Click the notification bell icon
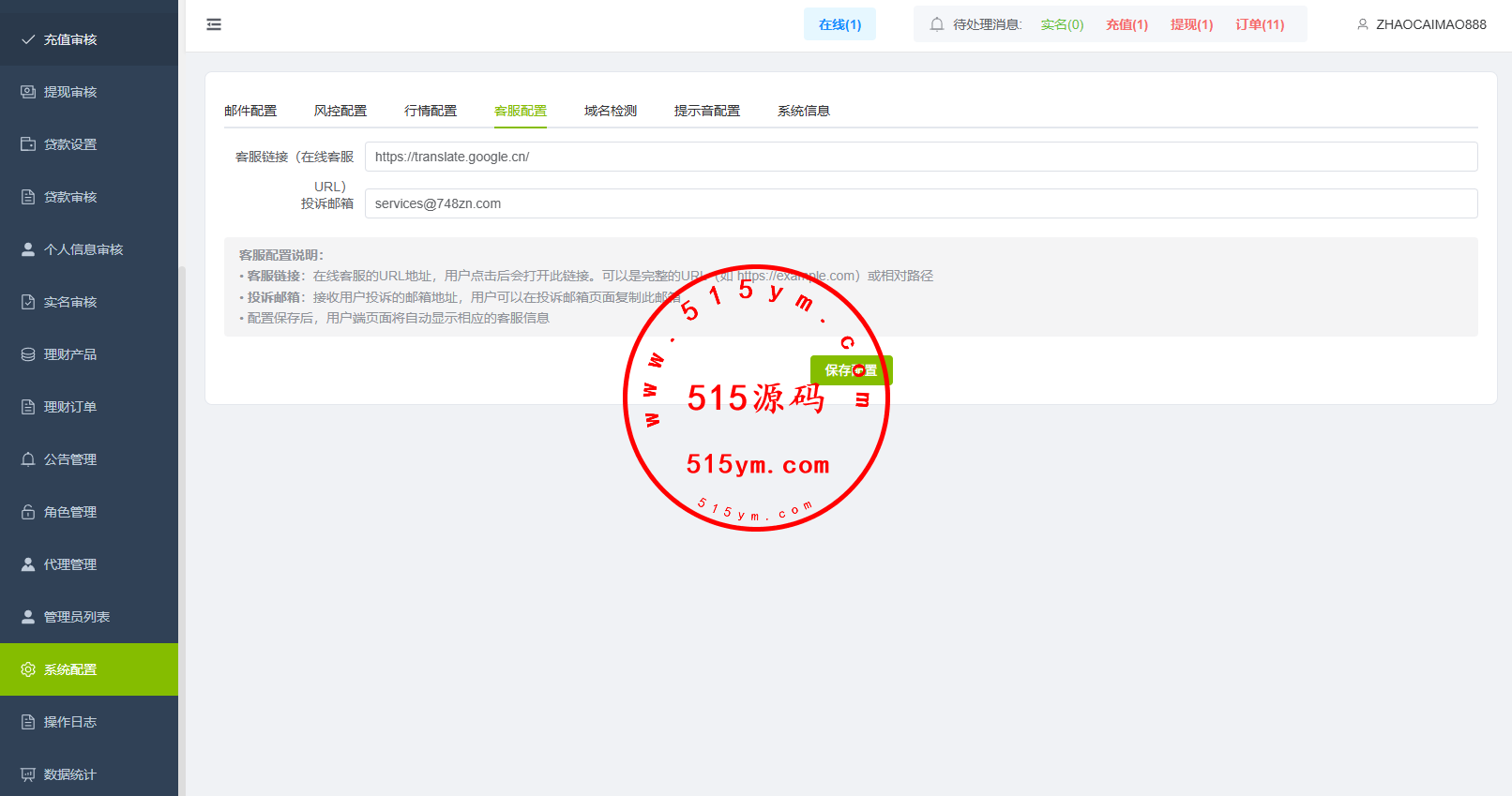 (x=936, y=24)
